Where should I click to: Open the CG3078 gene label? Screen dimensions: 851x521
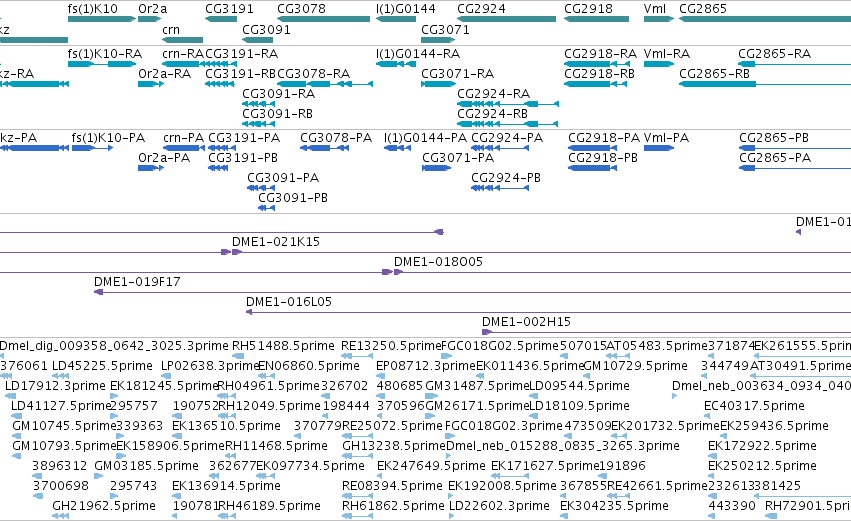(x=301, y=9)
